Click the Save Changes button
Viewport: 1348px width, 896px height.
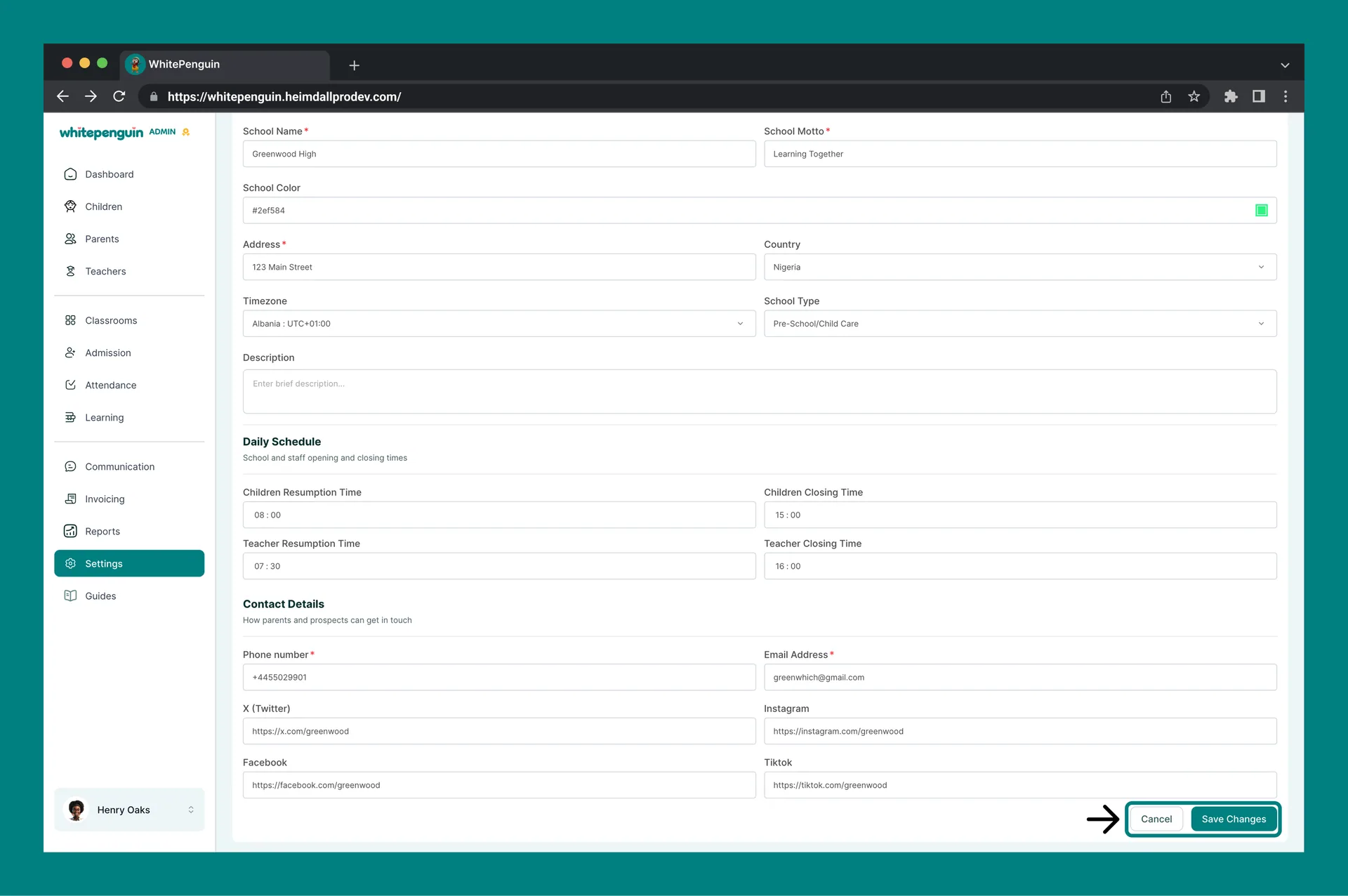pos(1234,819)
